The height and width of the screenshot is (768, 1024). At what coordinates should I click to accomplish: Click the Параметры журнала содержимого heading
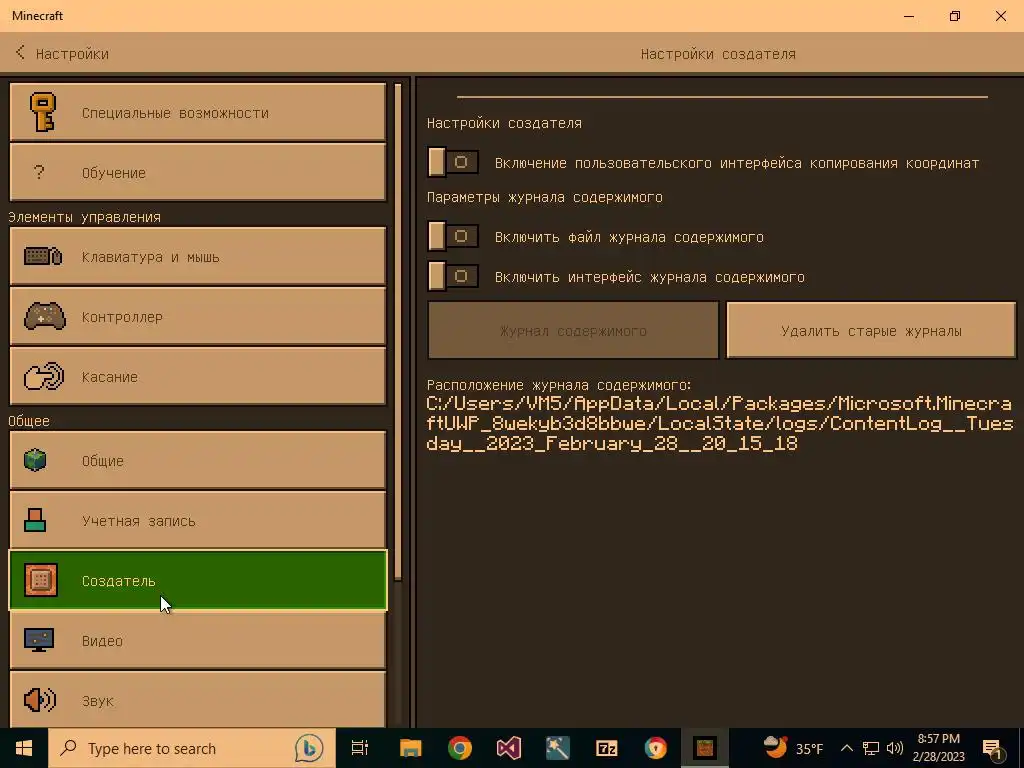(545, 197)
